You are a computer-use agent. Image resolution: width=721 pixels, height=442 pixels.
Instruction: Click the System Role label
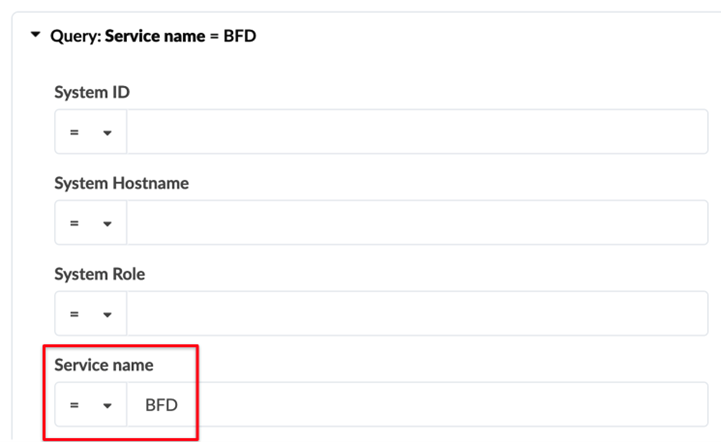pos(99,274)
